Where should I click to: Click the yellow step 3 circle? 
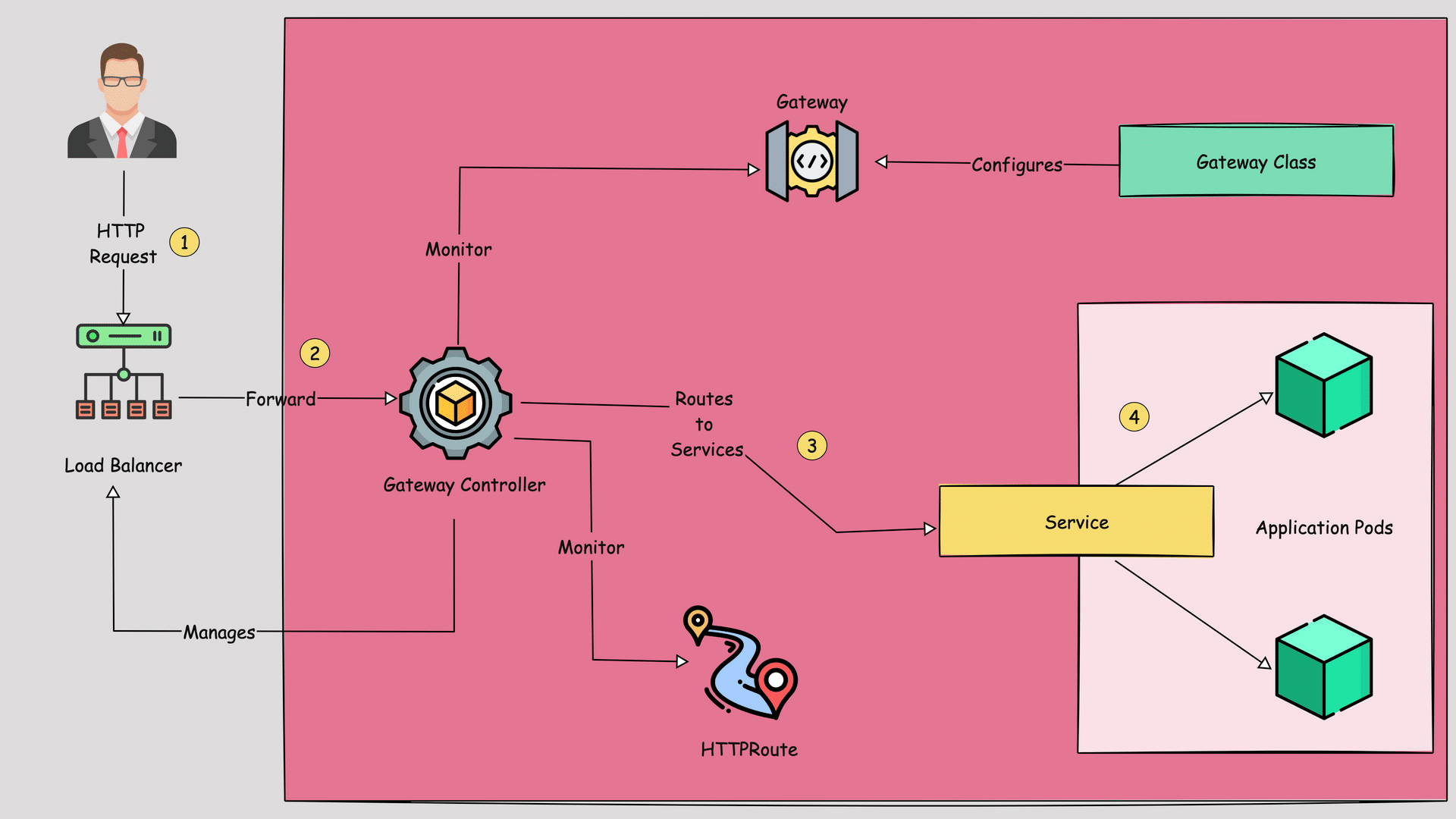[811, 446]
